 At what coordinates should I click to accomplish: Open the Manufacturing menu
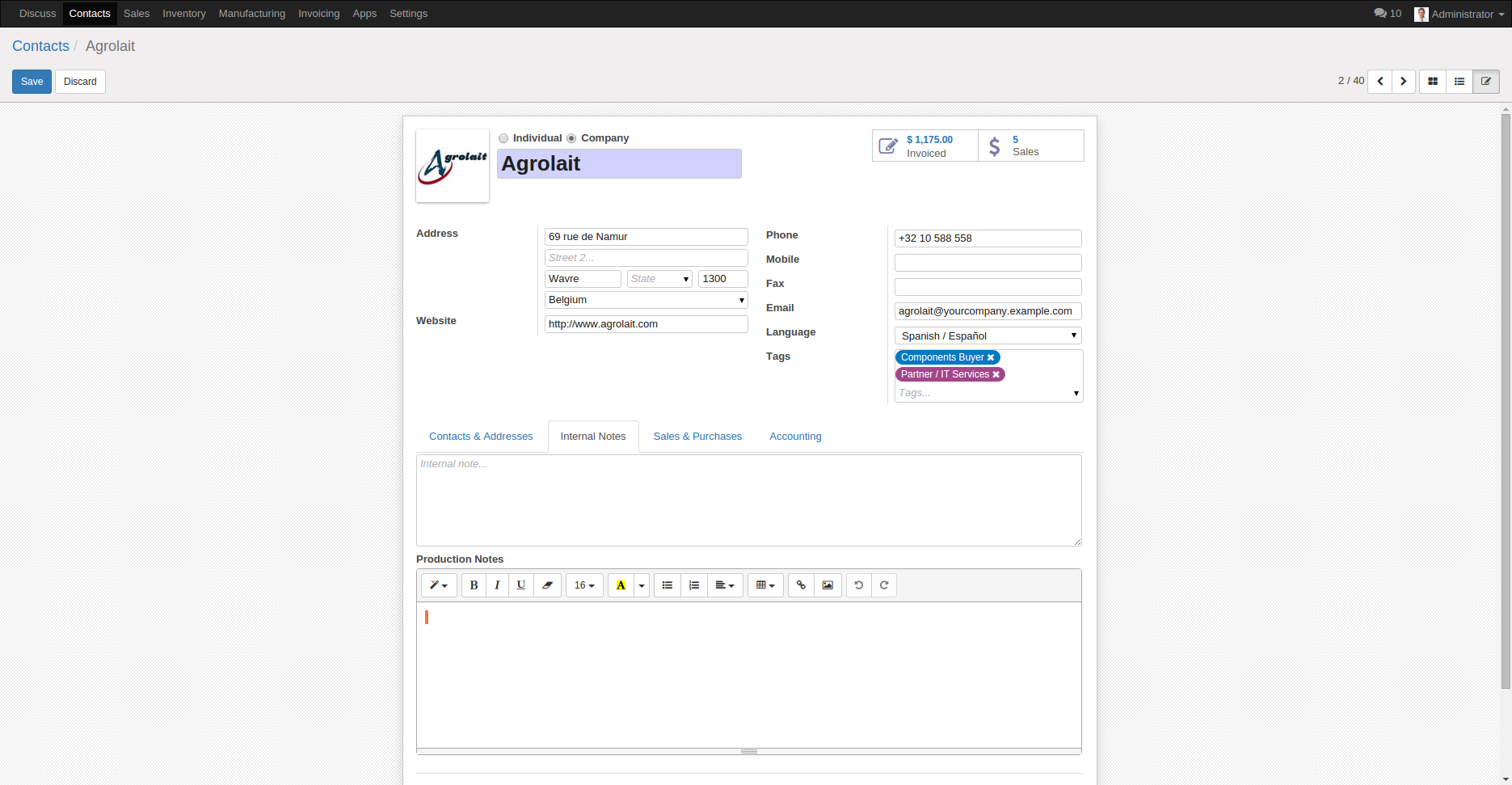251,13
